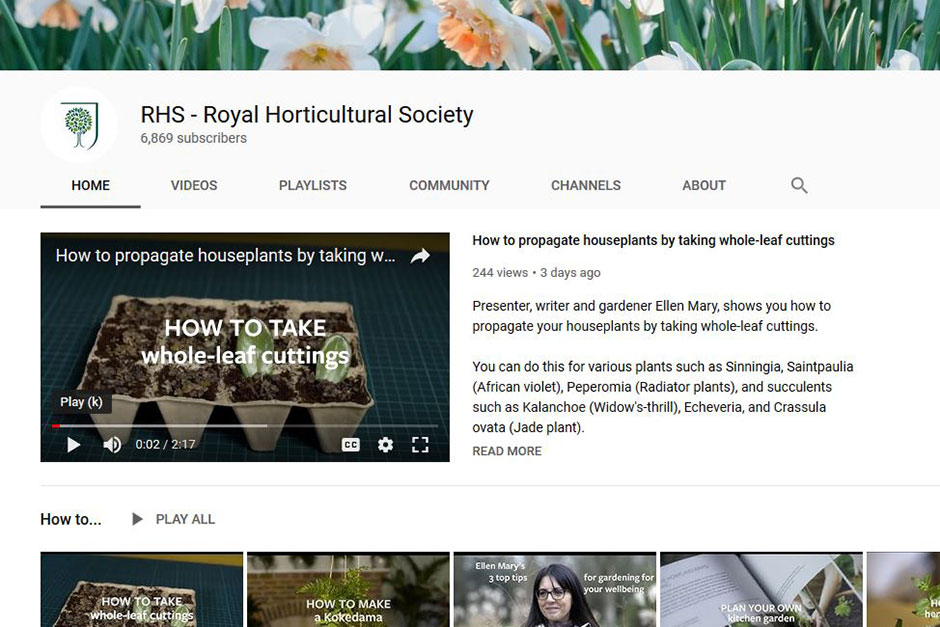
Task: Open the VIDEOS tab
Action: click(x=194, y=185)
